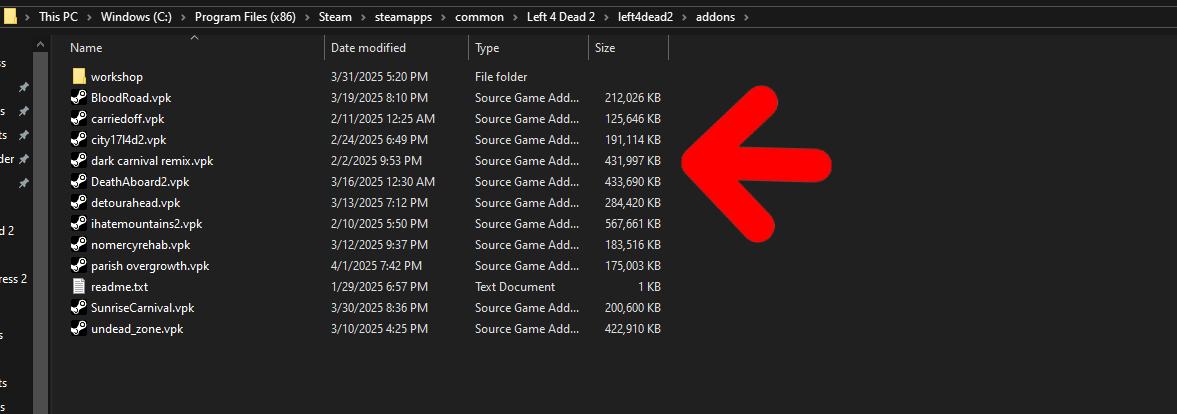Expand the chevron after Windows (C:)

(183, 16)
